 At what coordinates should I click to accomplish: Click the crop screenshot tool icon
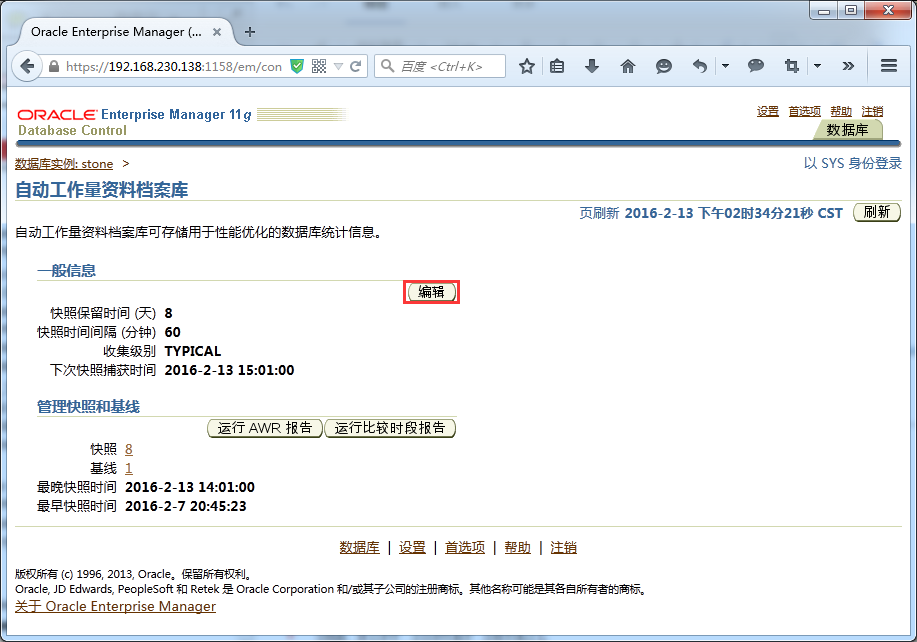[x=792, y=66]
